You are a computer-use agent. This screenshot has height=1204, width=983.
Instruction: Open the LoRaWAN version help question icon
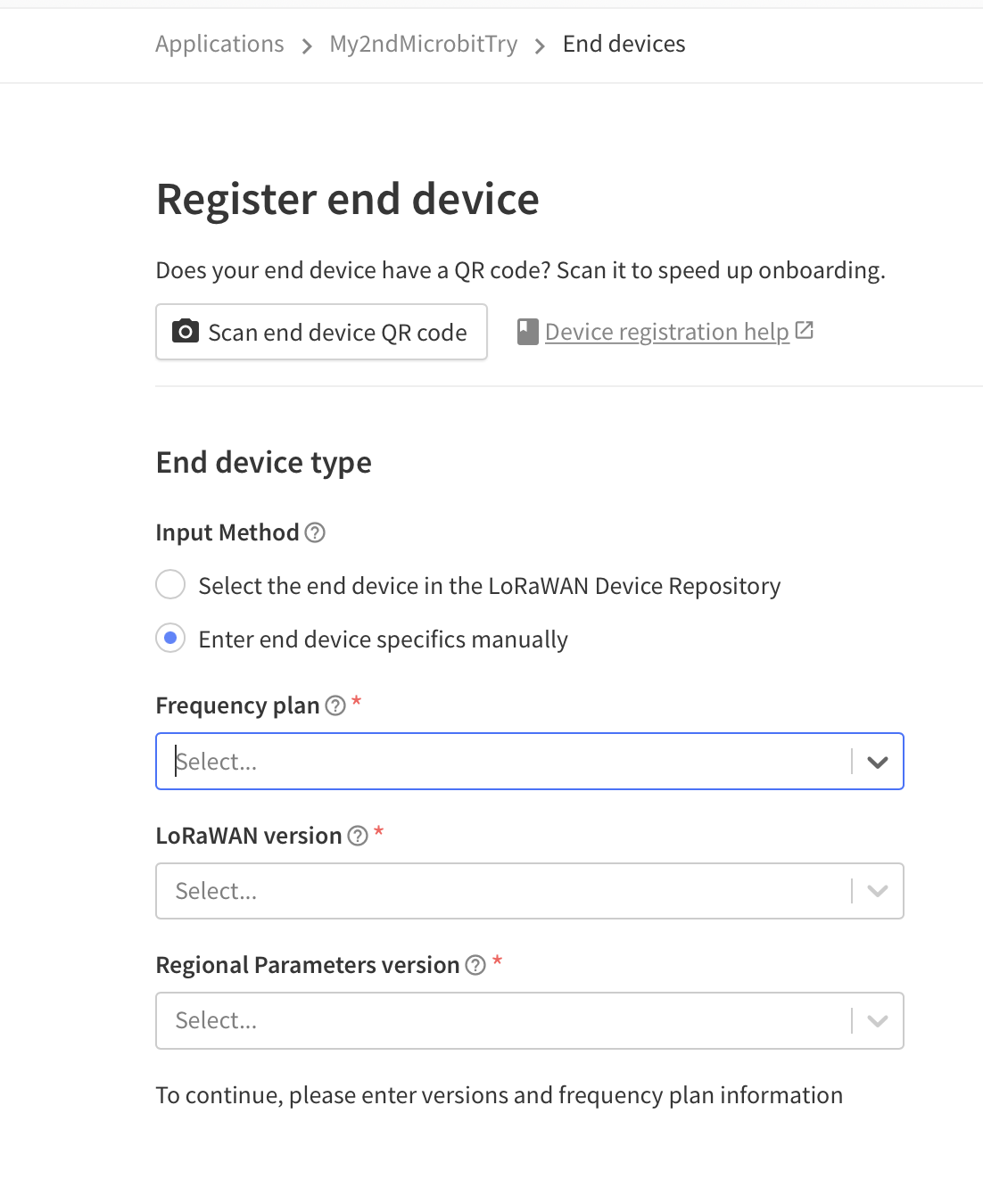(x=358, y=836)
